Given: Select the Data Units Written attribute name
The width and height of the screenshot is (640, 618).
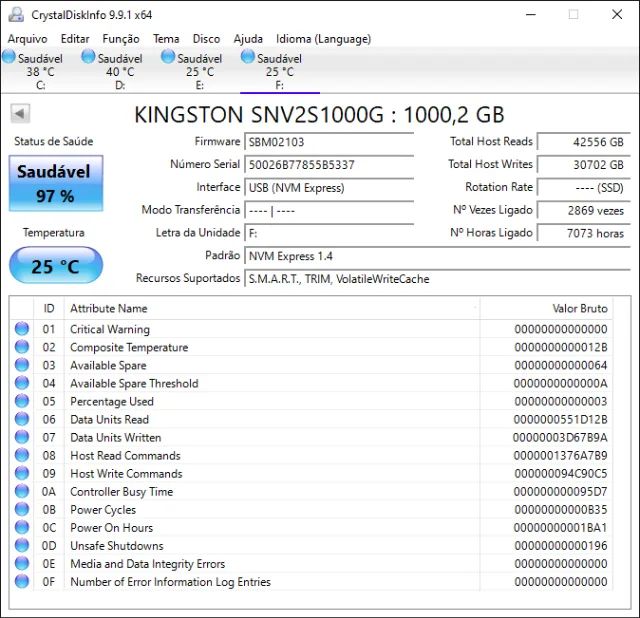Looking at the screenshot, I should click(x=116, y=438).
